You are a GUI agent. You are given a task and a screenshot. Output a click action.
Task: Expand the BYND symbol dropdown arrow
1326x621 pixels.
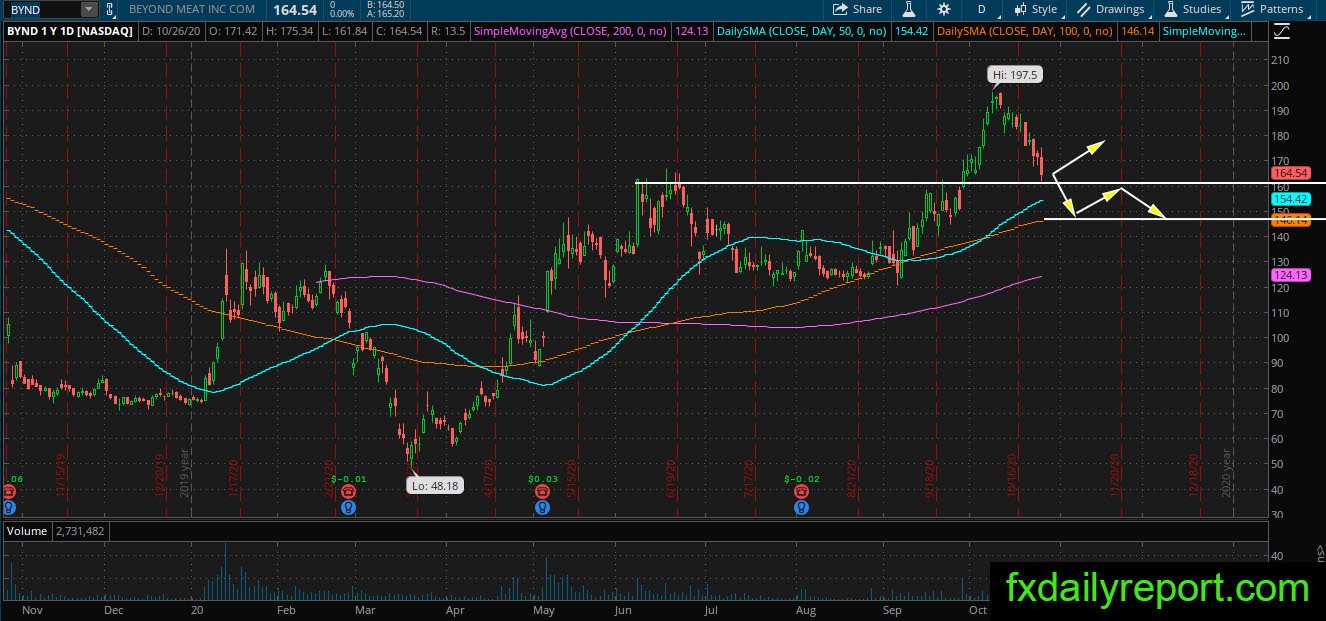click(89, 9)
